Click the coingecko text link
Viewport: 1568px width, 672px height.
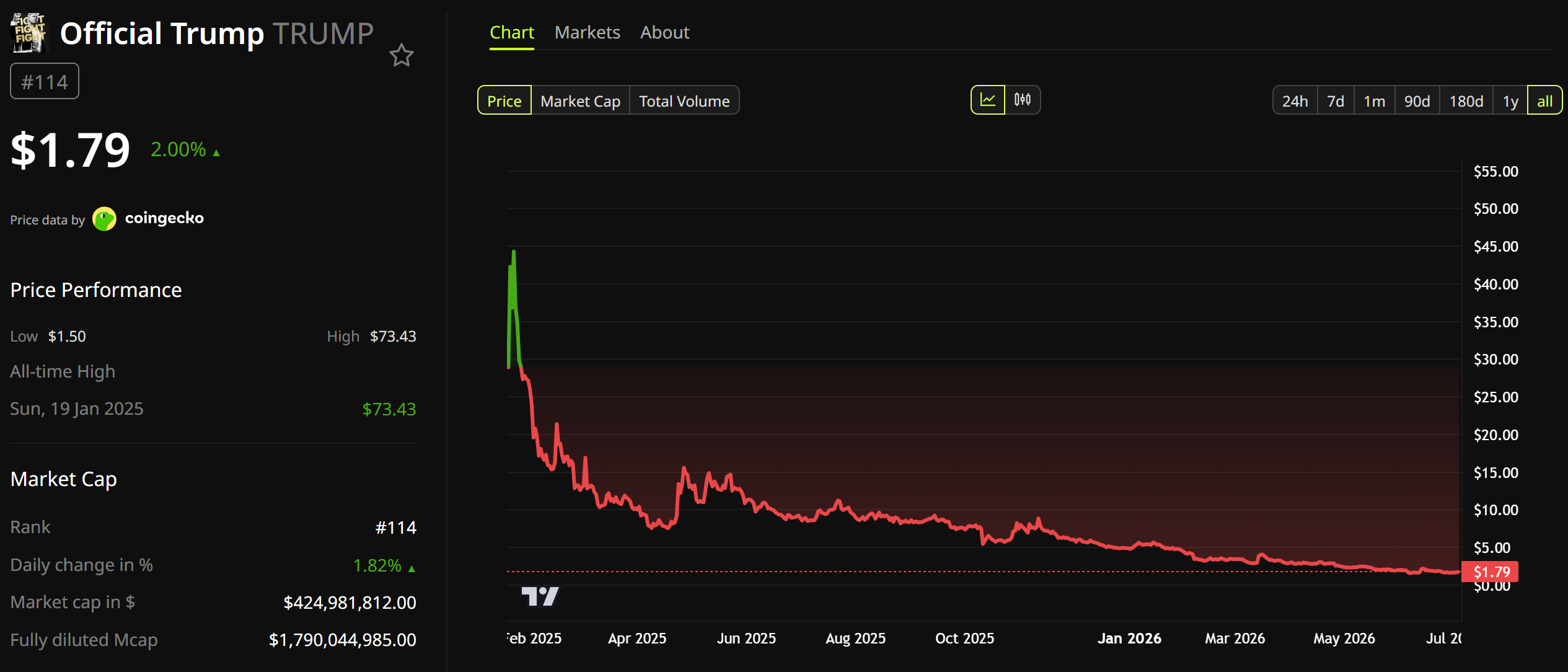[x=164, y=218]
